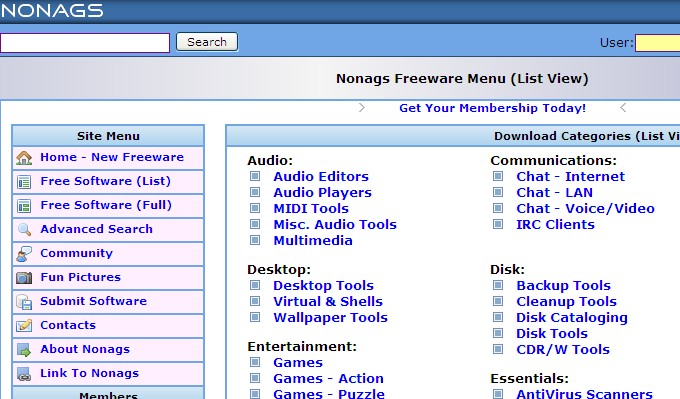Open Audio Editors category

point(321,177)
